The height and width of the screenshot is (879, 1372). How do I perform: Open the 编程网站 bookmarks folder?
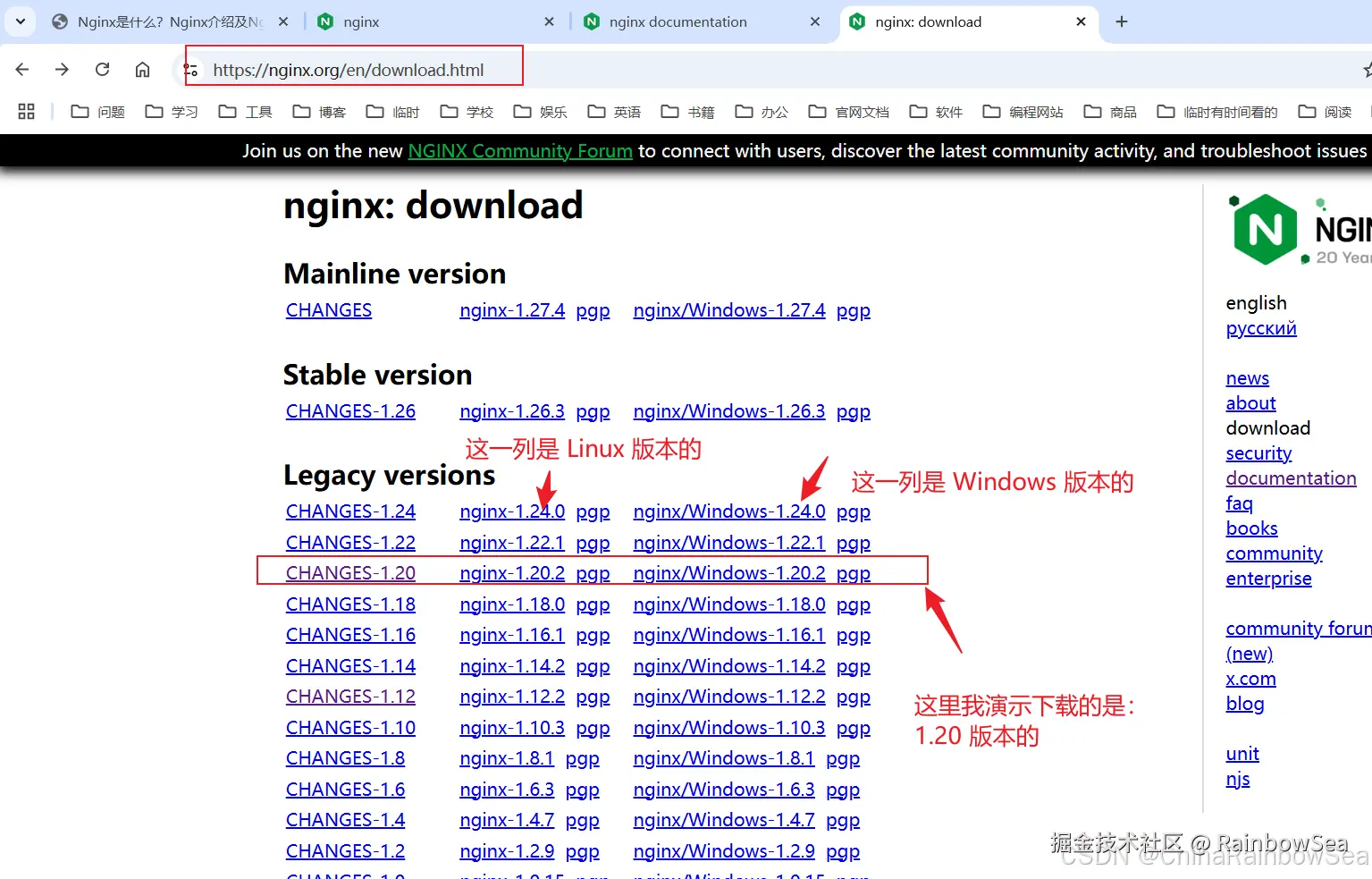(1023, 112)
